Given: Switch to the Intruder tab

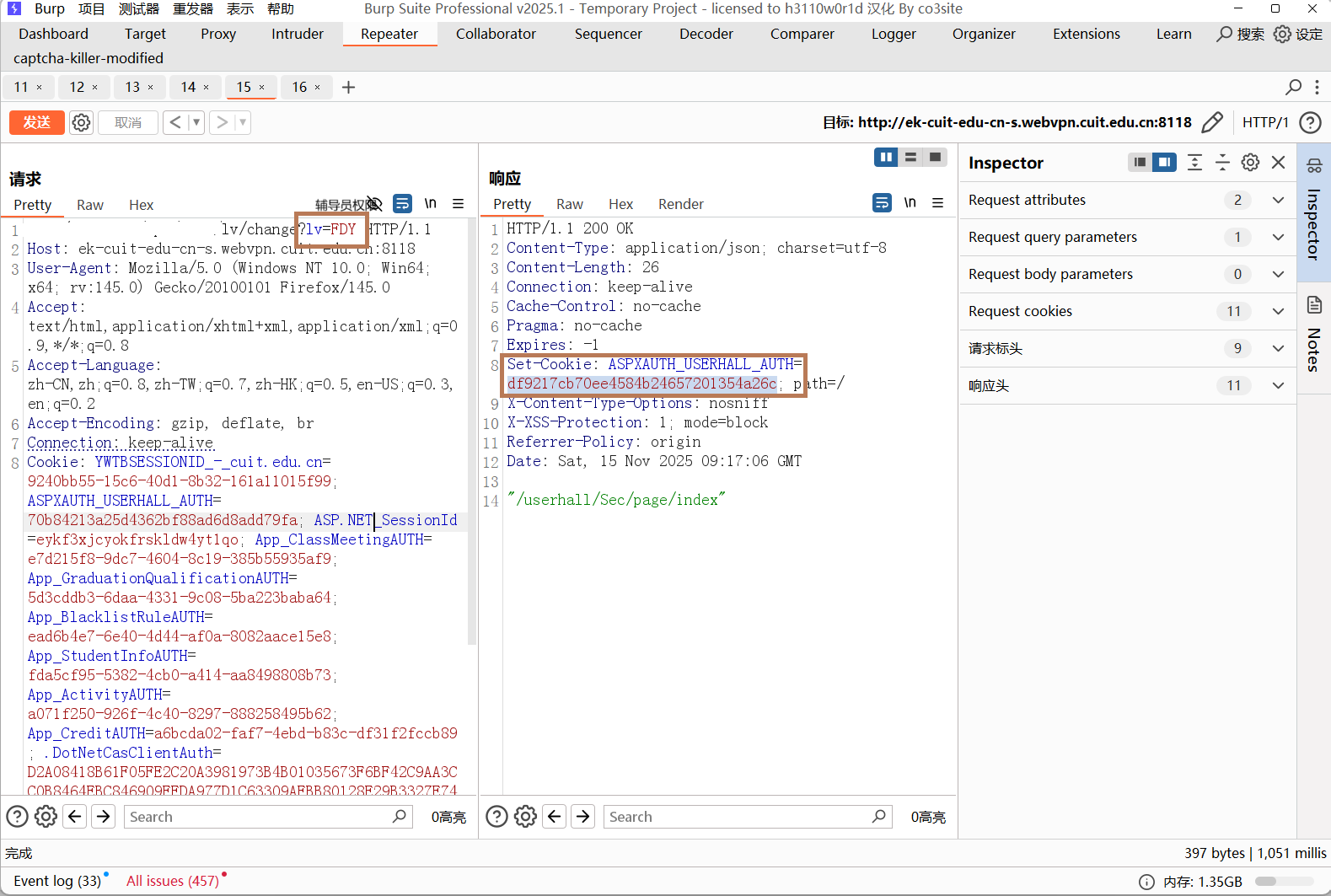Looking at the screenshot, I should point(297,34).
